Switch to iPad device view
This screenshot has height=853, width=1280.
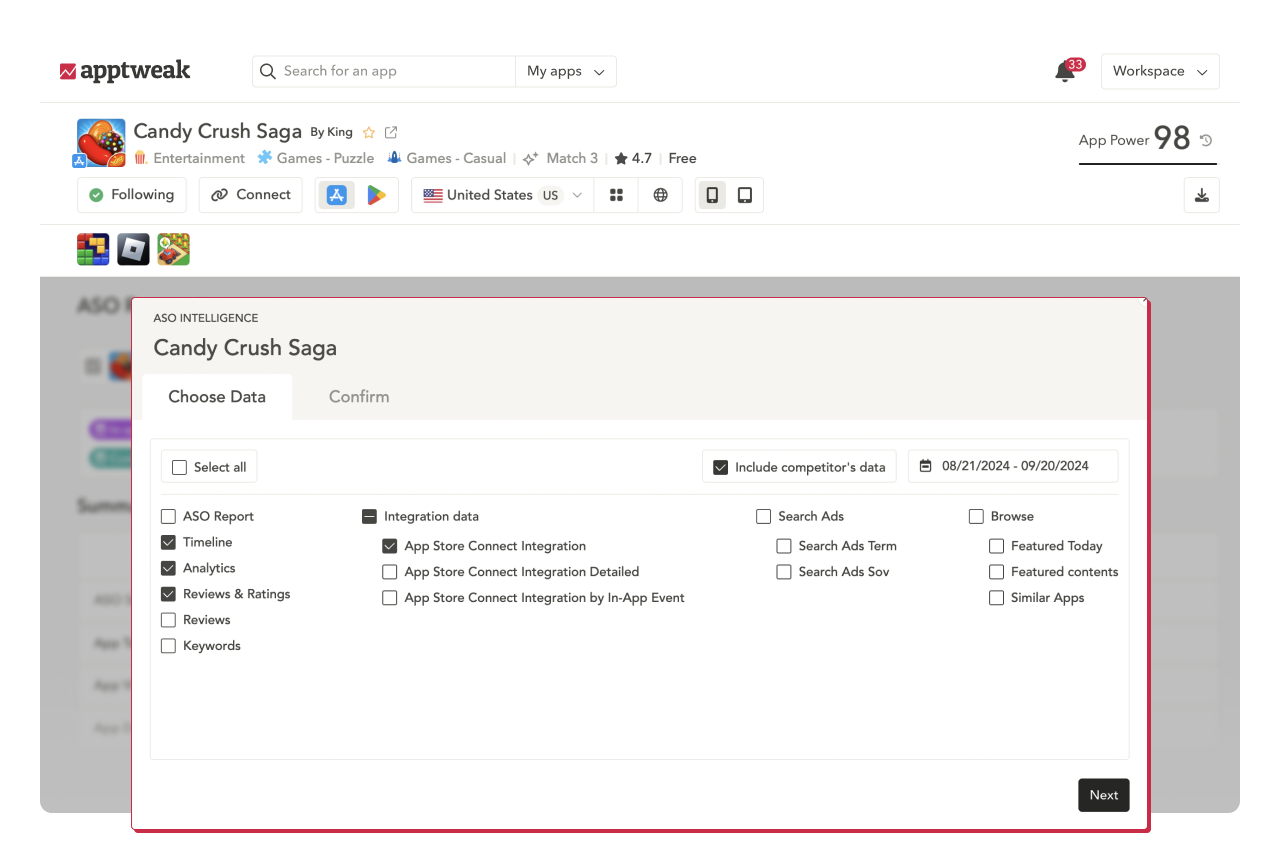745,195
